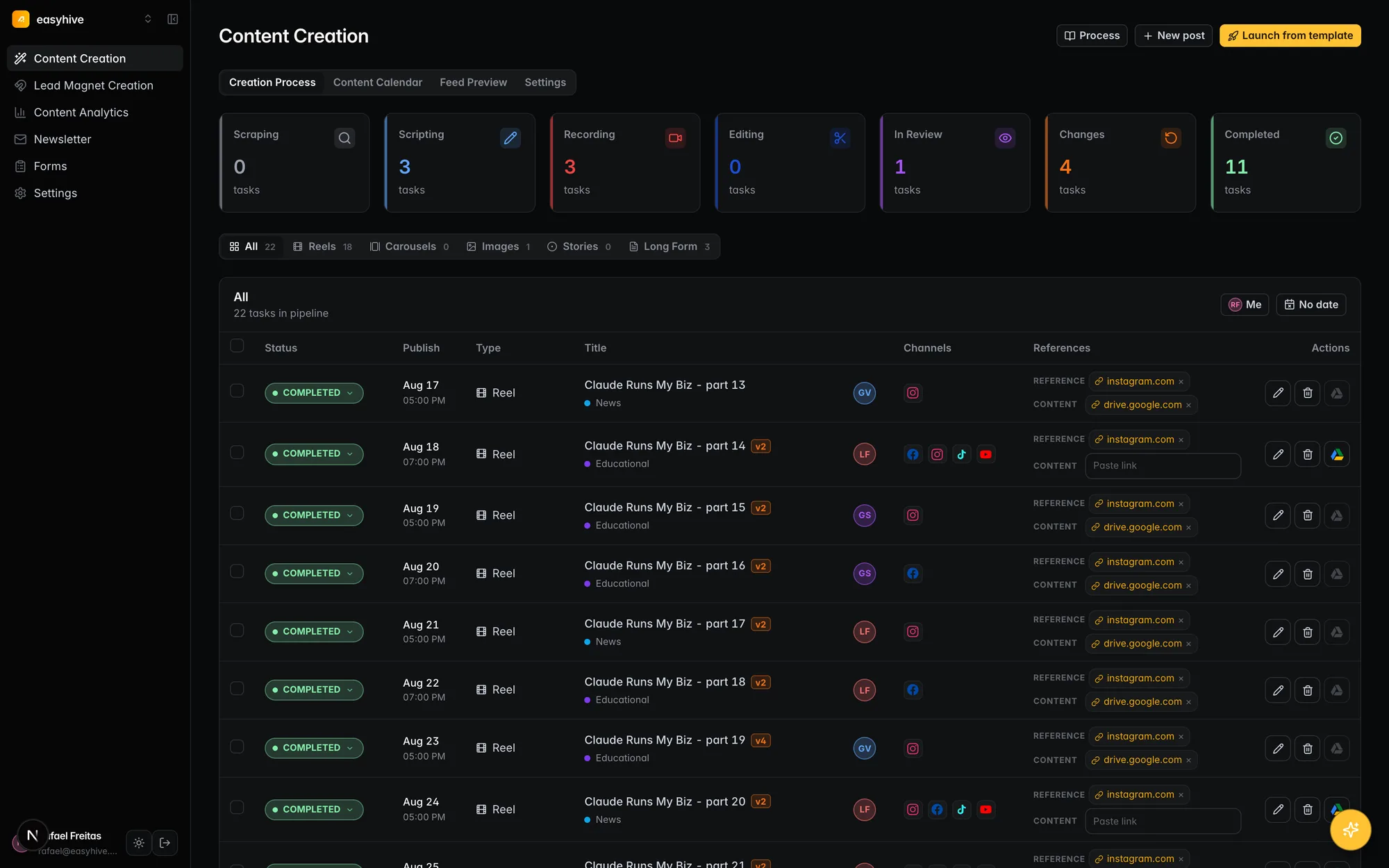Click the In Review eye icon
This screenshot has height=868, width=1389.
pyautogui.click(x=1005, y=138)
